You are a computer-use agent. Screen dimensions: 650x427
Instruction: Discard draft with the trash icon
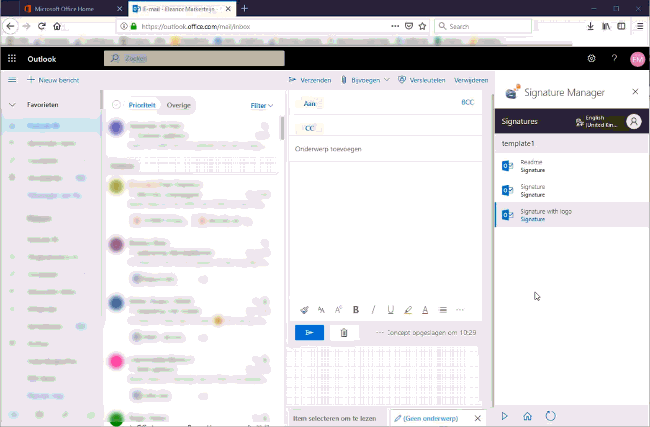pos(344,332)
